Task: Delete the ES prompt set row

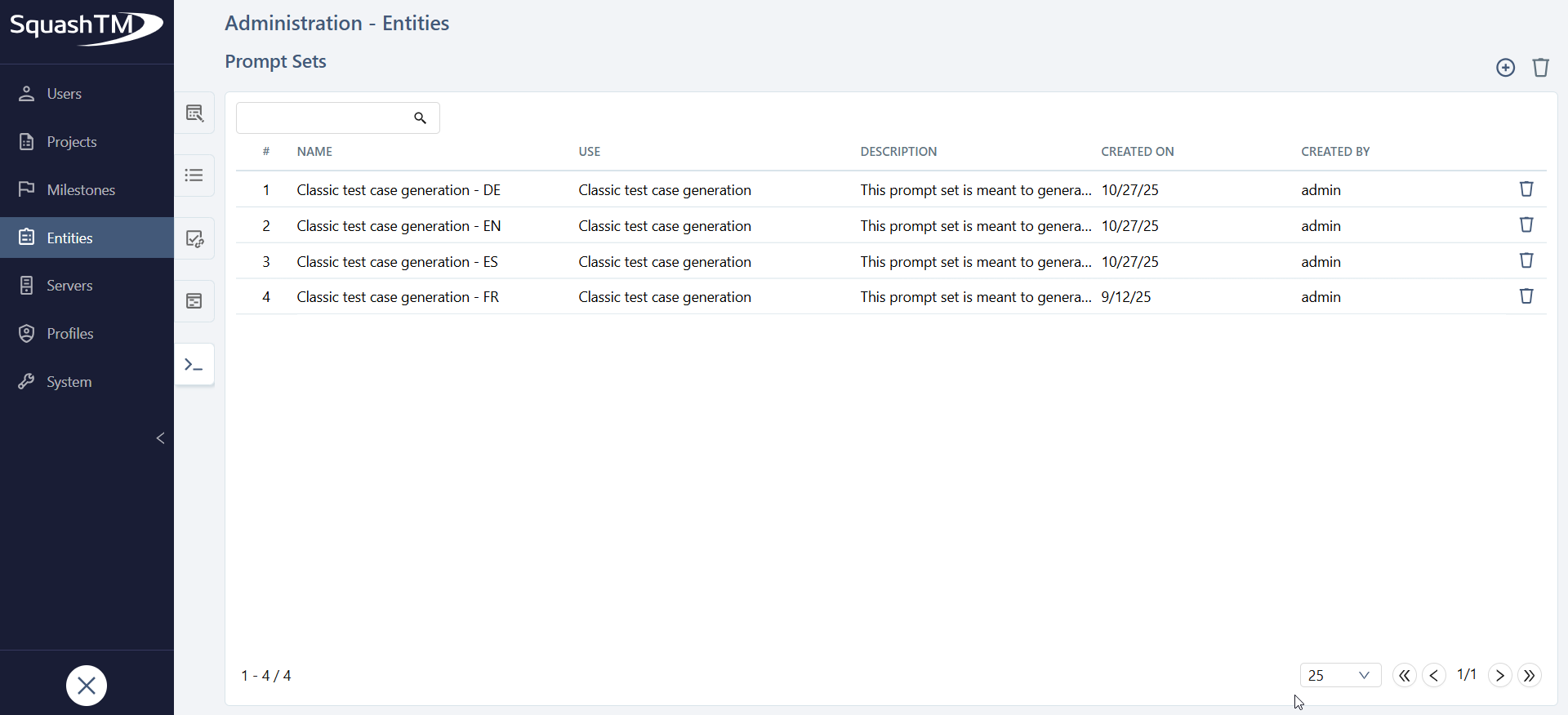Action: (1526, 261)
